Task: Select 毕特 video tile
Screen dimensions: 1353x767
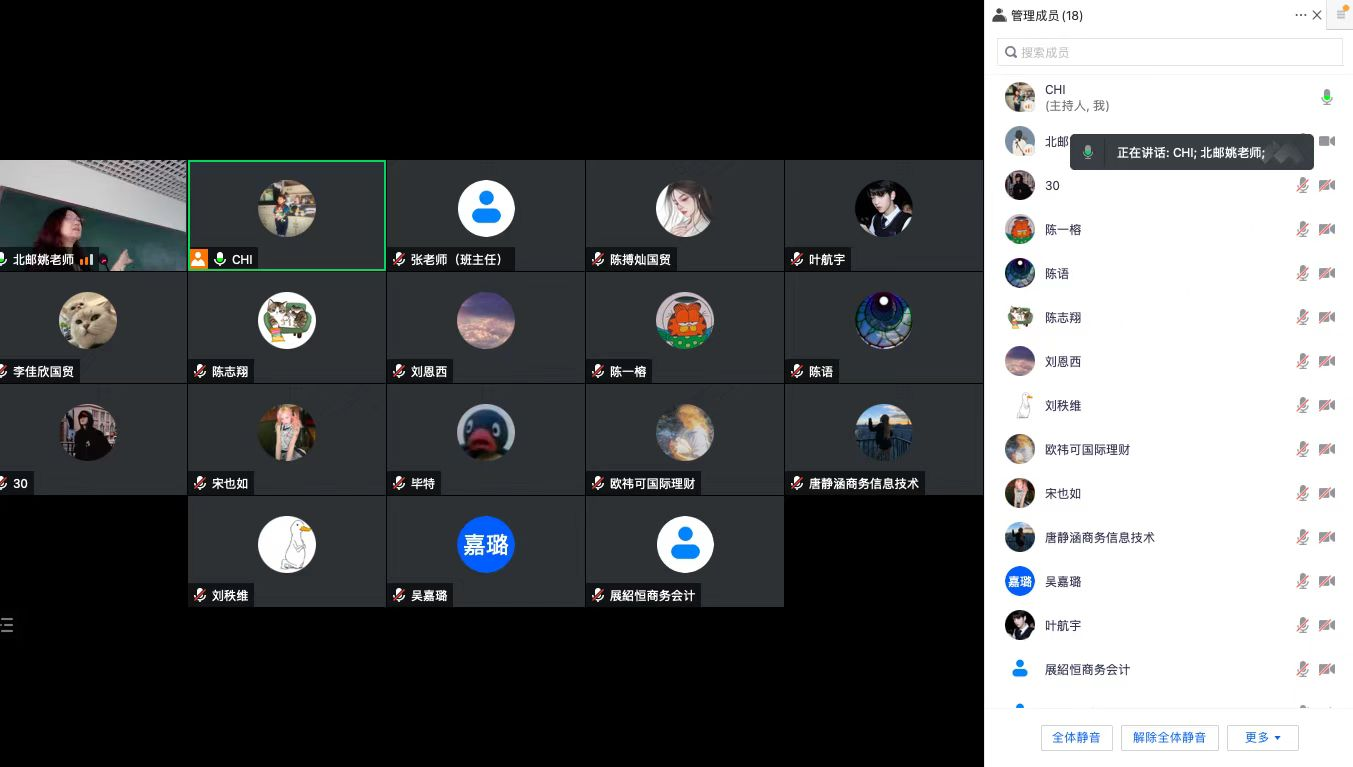Action: coord(486,439)
